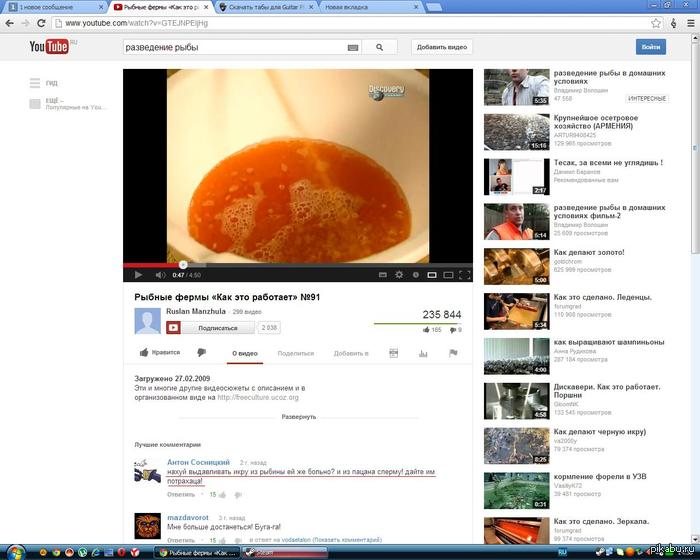The width and height of the screenshot is (700, 560).
Task: Open player settings gear icon
Action: coord(399,274)
